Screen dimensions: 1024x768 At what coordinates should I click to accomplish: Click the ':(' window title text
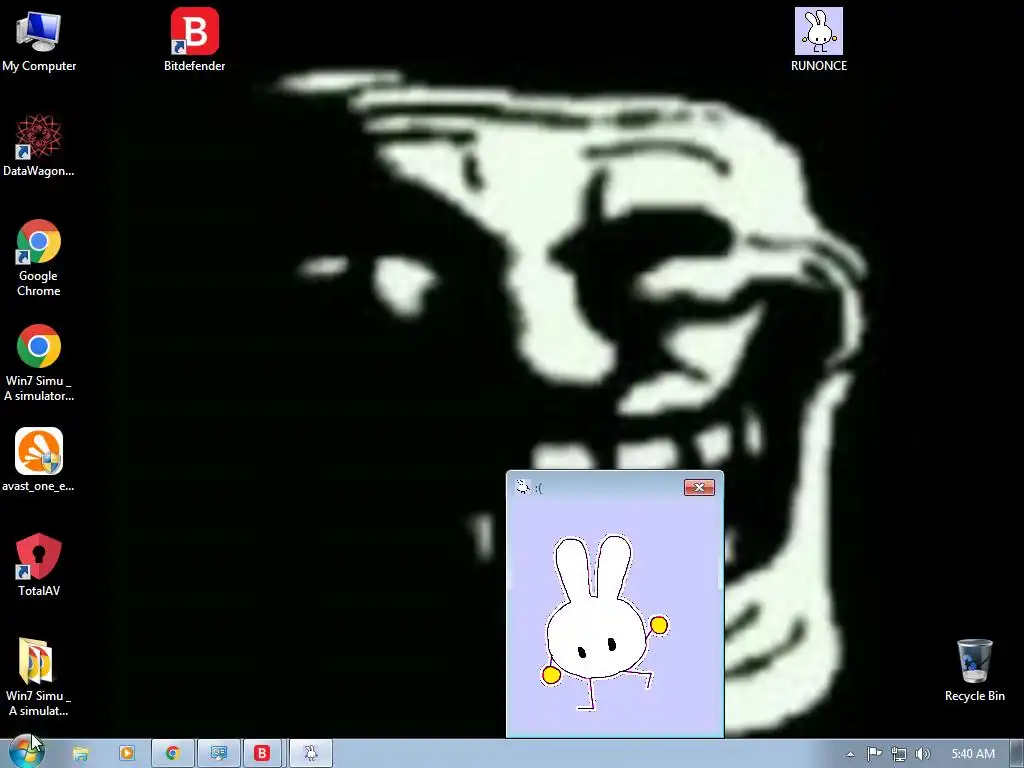tap(539, 488)
